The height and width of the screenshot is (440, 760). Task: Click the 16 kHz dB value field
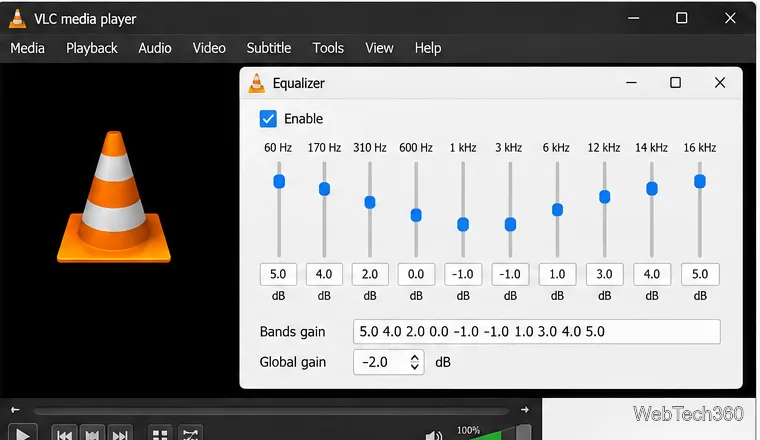[700, 274]
